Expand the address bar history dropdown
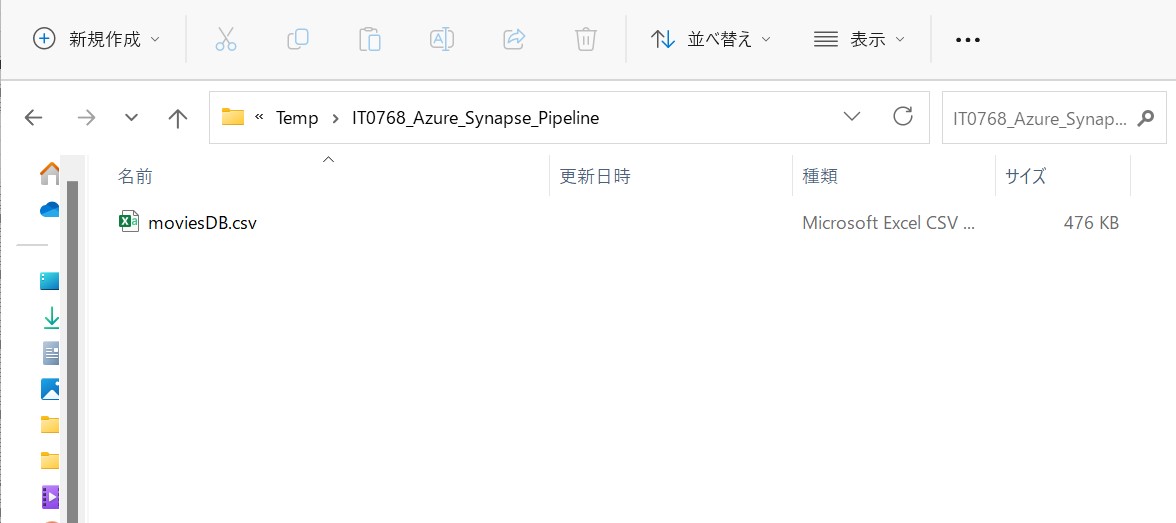 click(851, 117)
